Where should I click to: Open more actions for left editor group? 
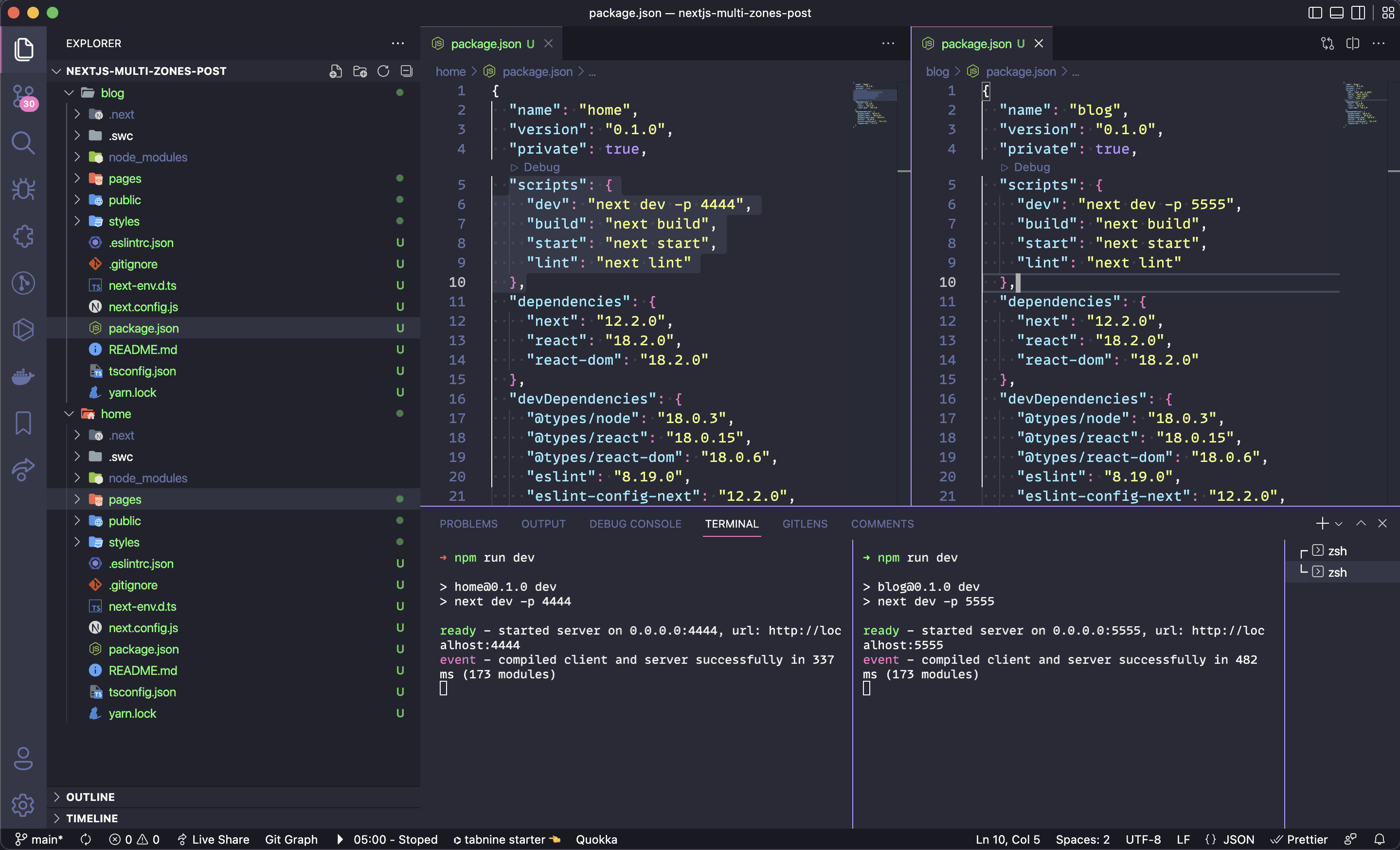[888, 43]
